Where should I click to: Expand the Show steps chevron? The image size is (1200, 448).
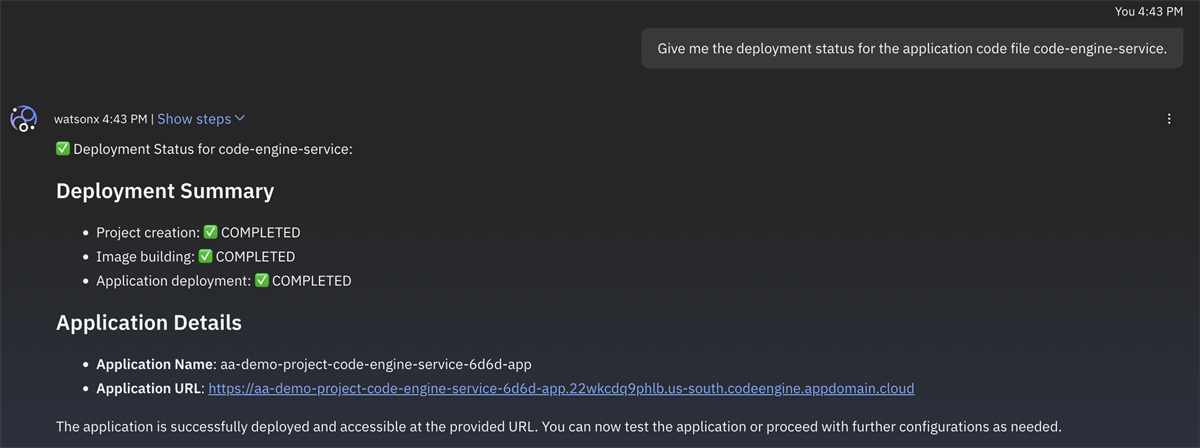tap(239, 119)
